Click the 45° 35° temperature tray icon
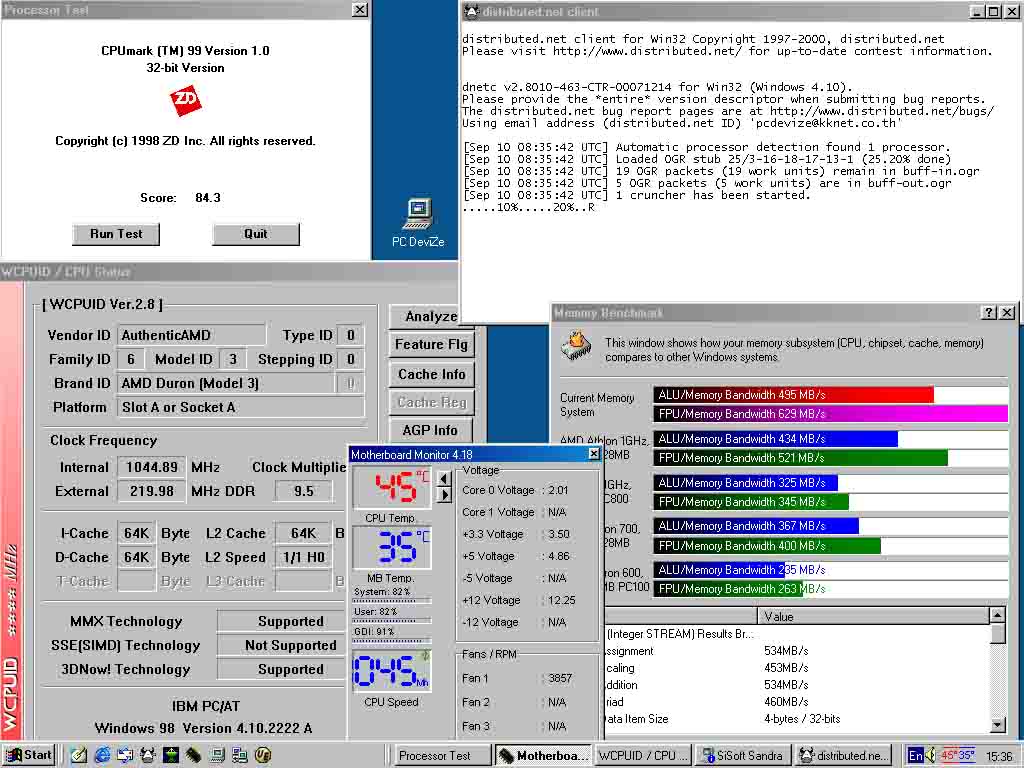Viewport: 1024px width, 768px height. point(957,756)
